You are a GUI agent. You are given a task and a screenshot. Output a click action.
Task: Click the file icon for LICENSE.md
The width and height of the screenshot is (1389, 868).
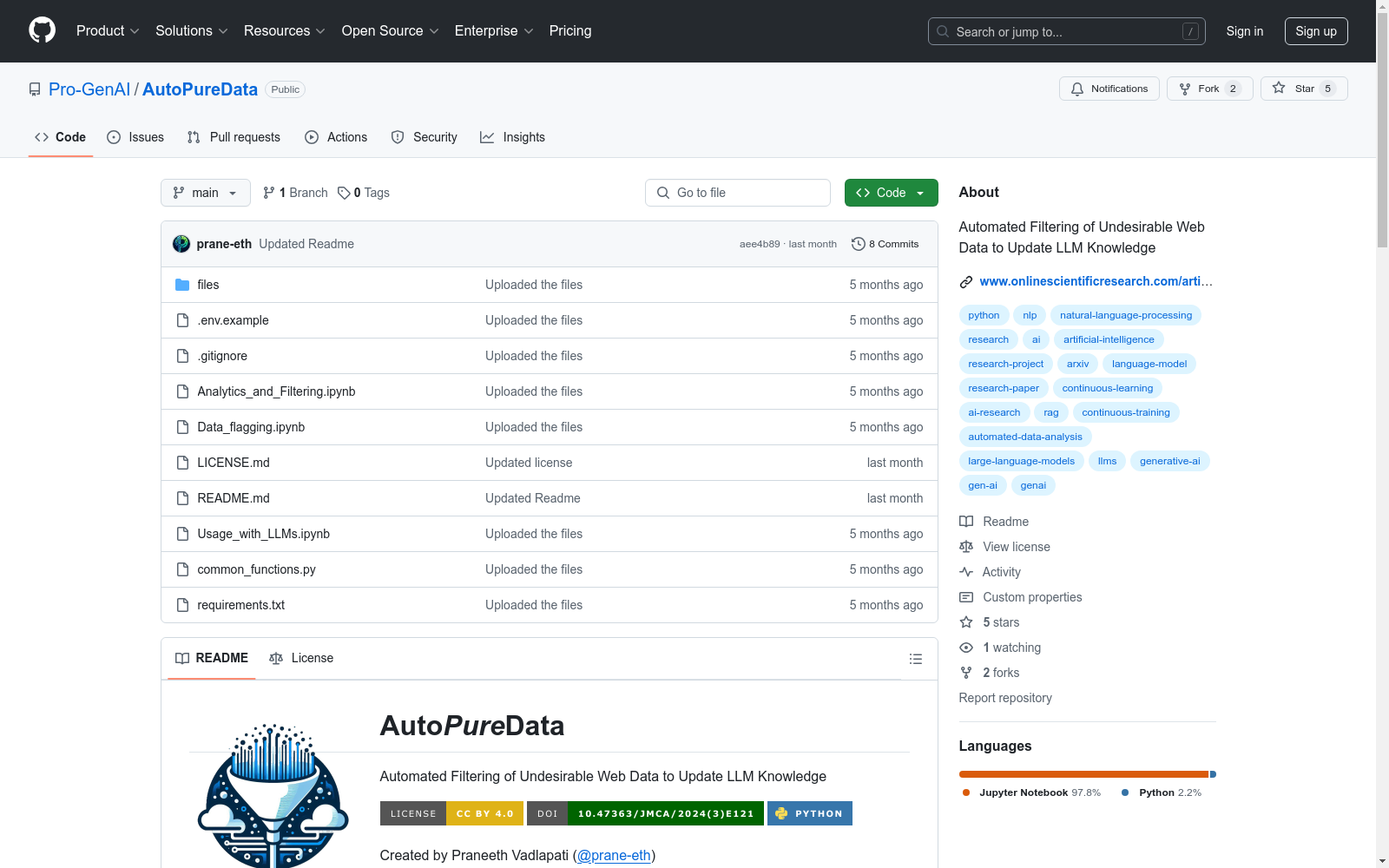tap(182, 463)
